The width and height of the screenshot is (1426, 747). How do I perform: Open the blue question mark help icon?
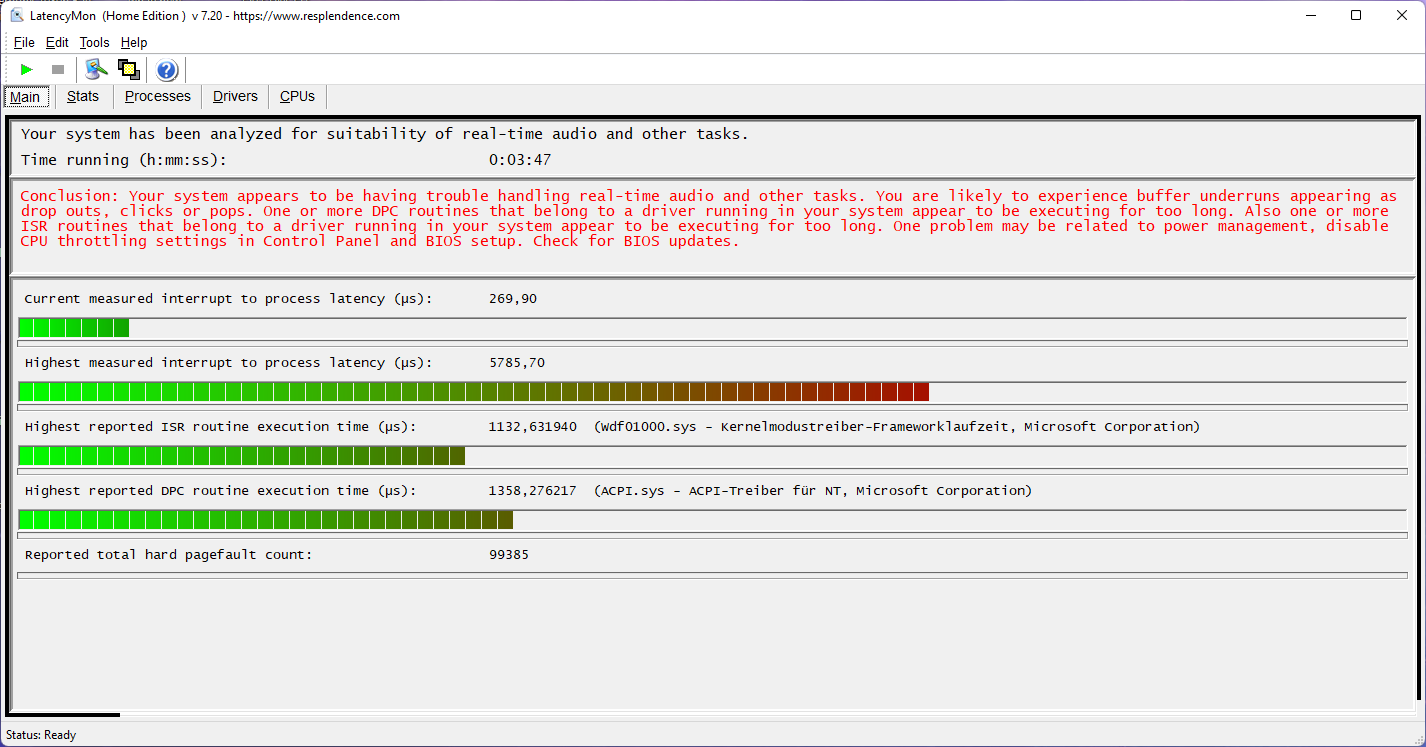(167, 69)
